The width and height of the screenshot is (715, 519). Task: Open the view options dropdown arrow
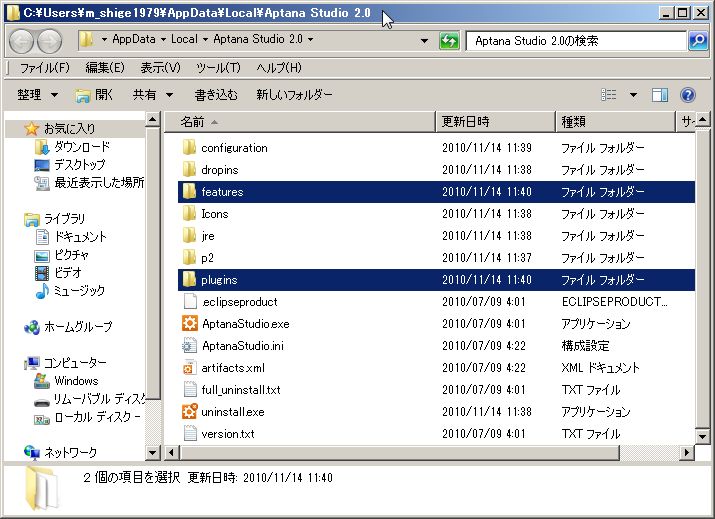(x=633, y=95)
